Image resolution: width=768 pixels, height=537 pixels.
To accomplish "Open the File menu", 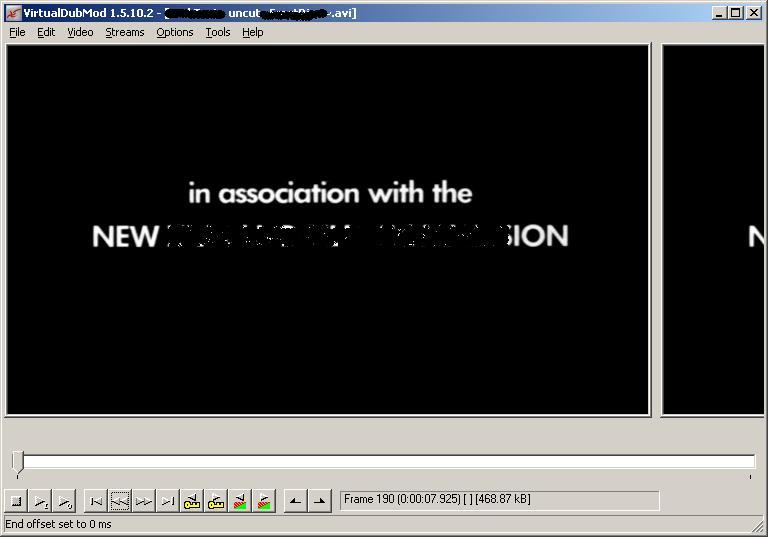I will [17, 32].
